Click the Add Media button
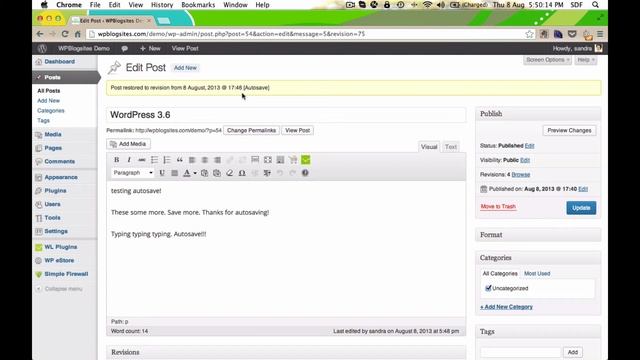The image size is (640, 360). (x=128, y=144)
